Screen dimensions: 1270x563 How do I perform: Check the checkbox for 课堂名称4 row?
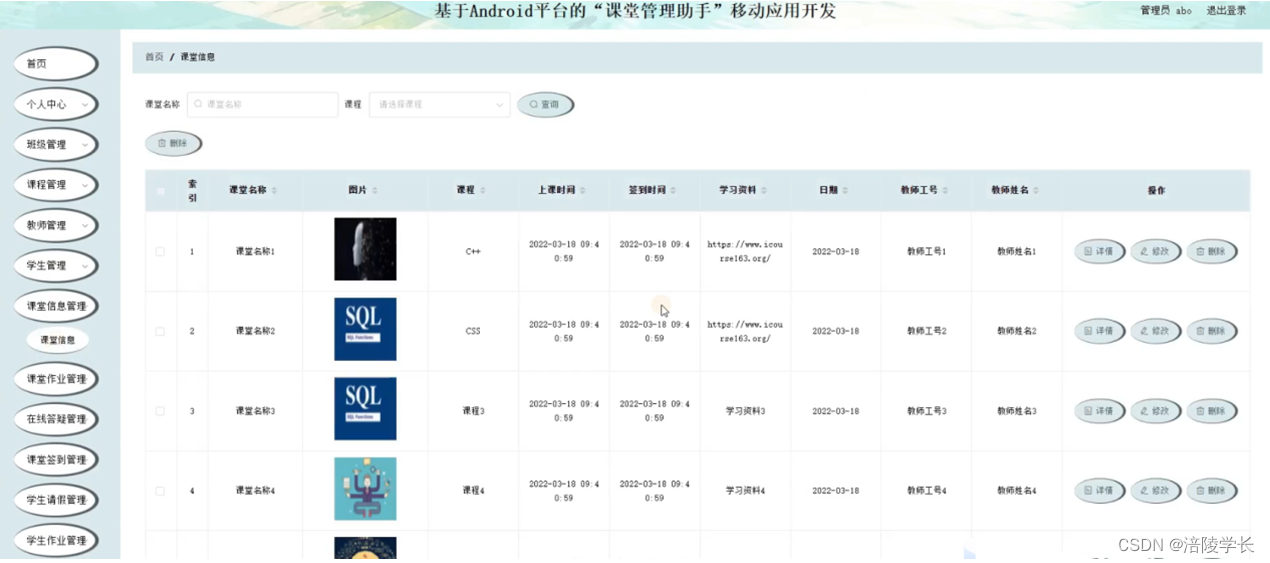pos(160,491)
